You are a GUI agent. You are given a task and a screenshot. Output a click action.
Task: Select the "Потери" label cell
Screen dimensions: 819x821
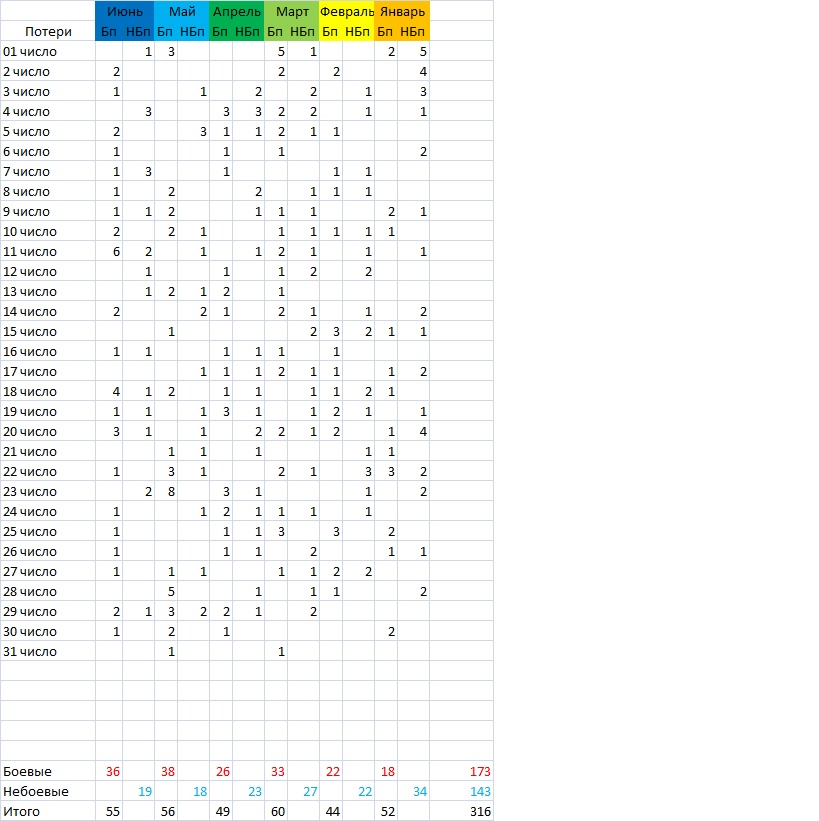[48, 32]
